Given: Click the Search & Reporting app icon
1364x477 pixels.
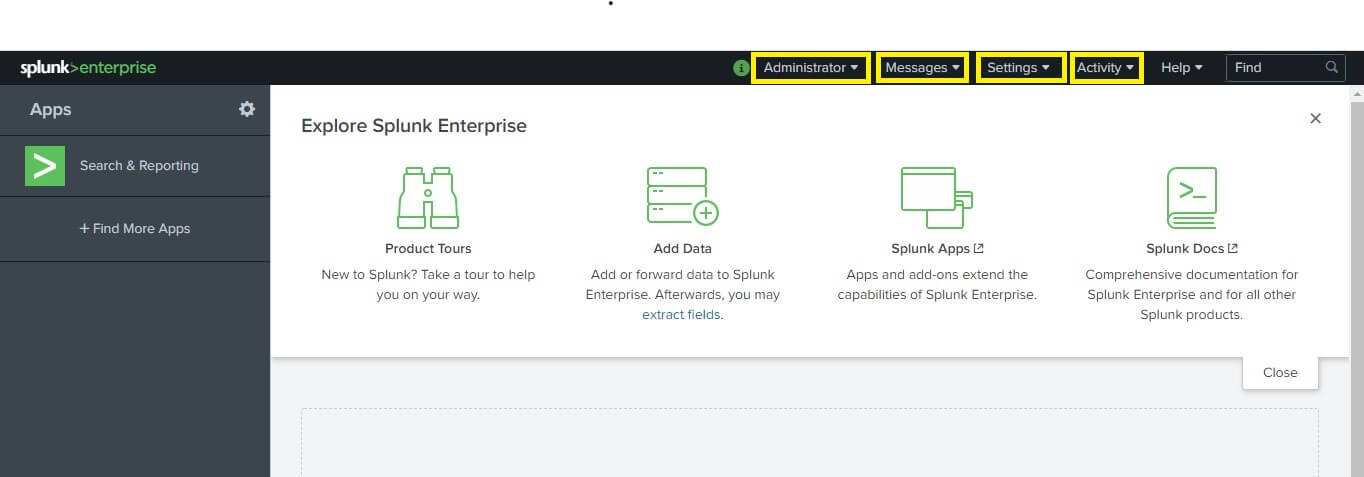Looking at the screenshot, I should click(45, 166).
